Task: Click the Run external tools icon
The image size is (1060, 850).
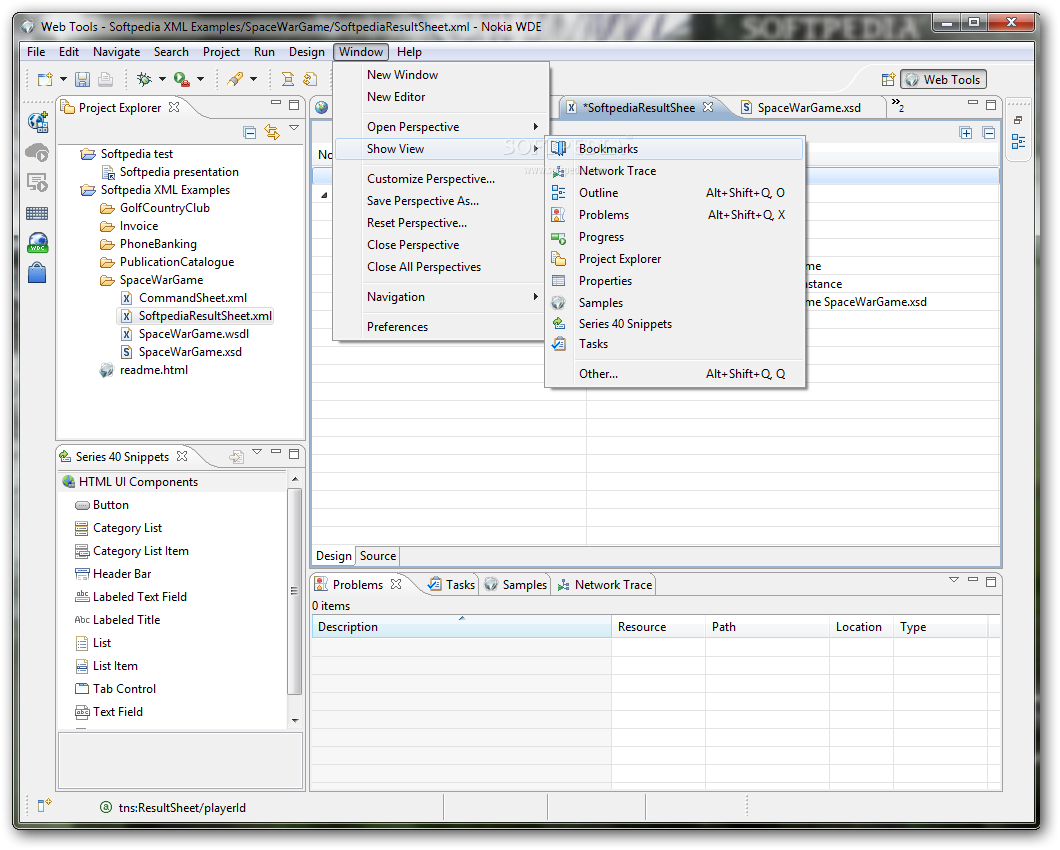Action: (181, 79)
